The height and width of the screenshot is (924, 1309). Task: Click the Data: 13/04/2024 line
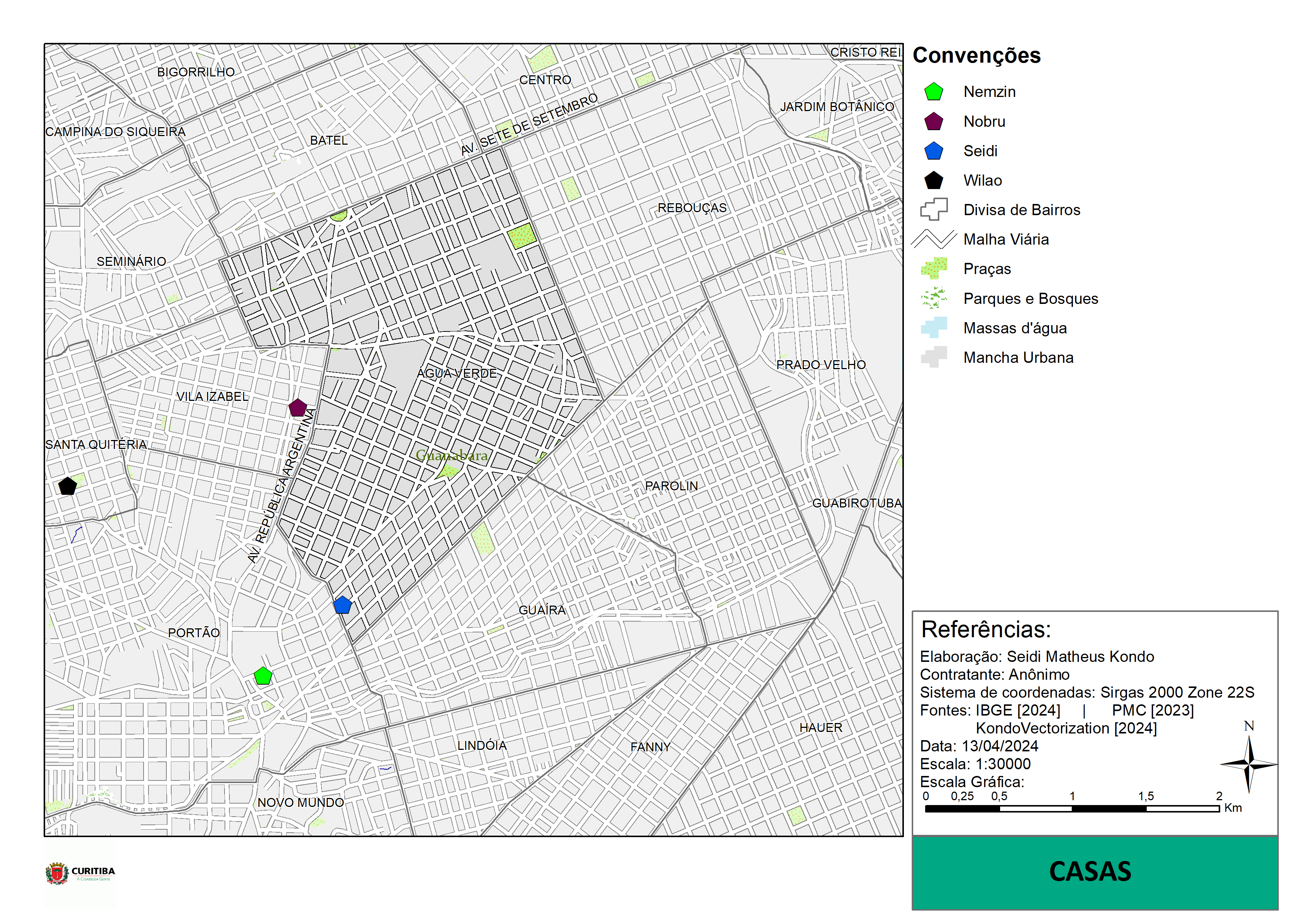click(979, 746)
